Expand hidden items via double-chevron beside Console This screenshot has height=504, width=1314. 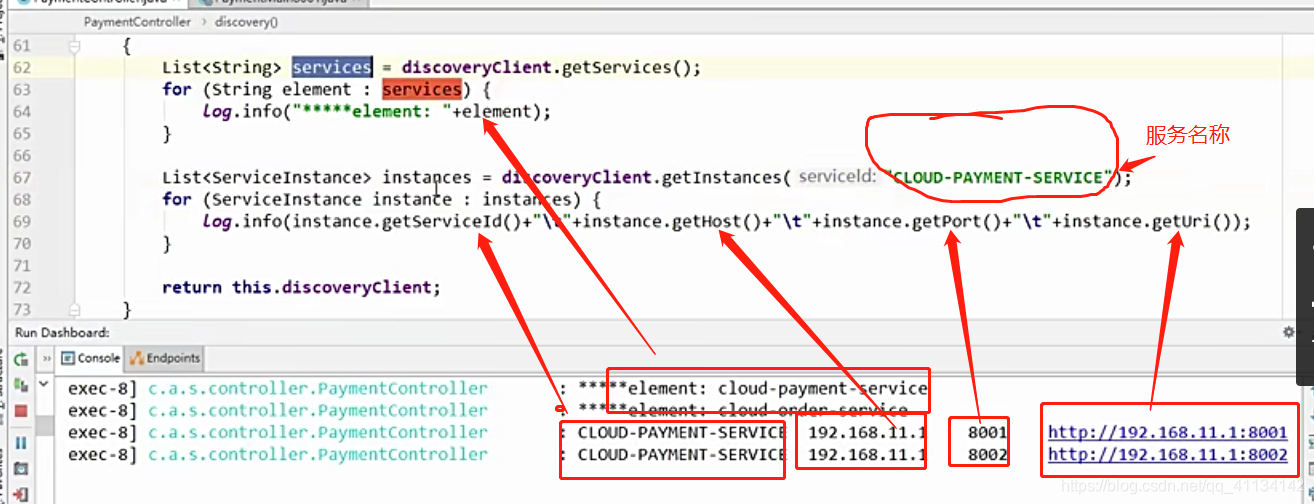point(47,358)
